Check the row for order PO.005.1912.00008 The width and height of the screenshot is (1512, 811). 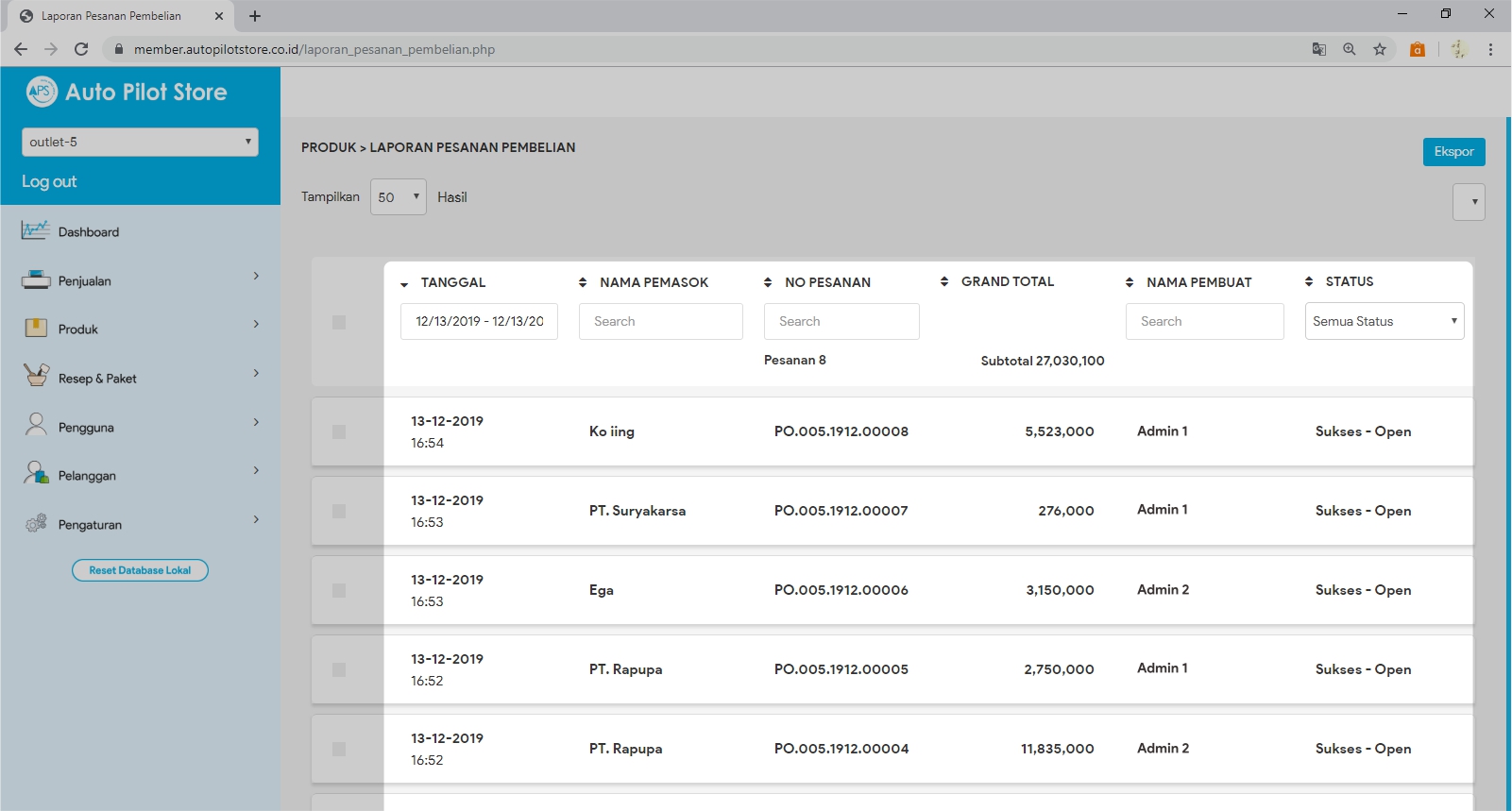[339, 432]
